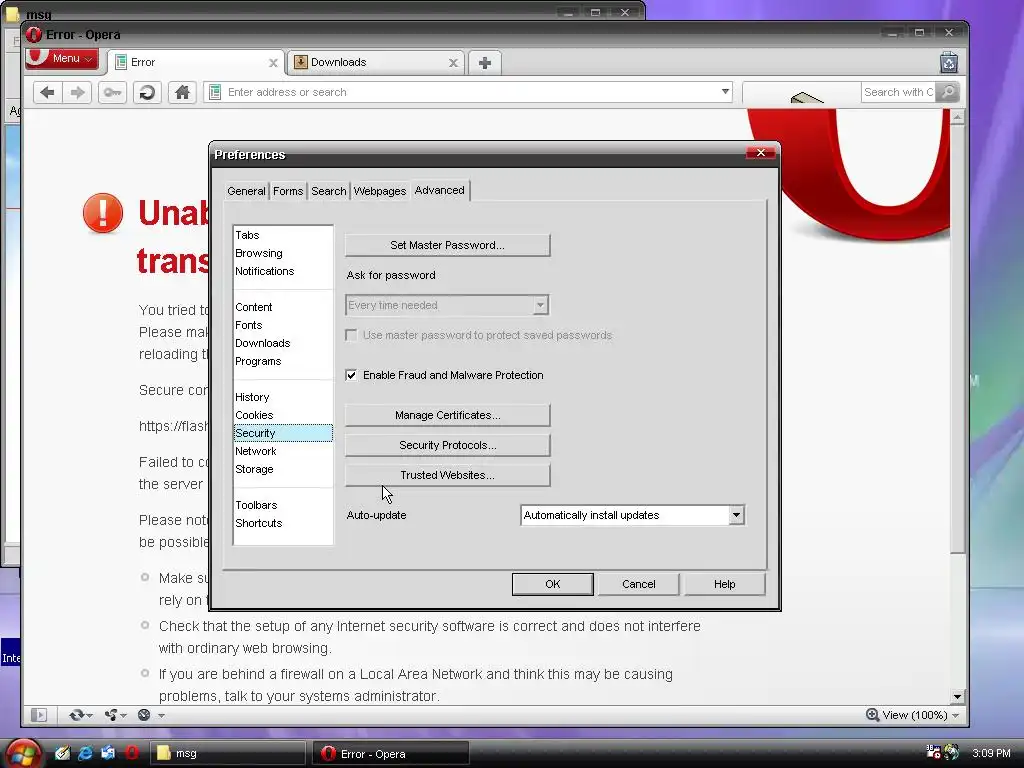This screenshot has height=768, width=1024.
Task: Open the closed tabs trash icon
Action: pyautogui.click(x=949, y=63)
